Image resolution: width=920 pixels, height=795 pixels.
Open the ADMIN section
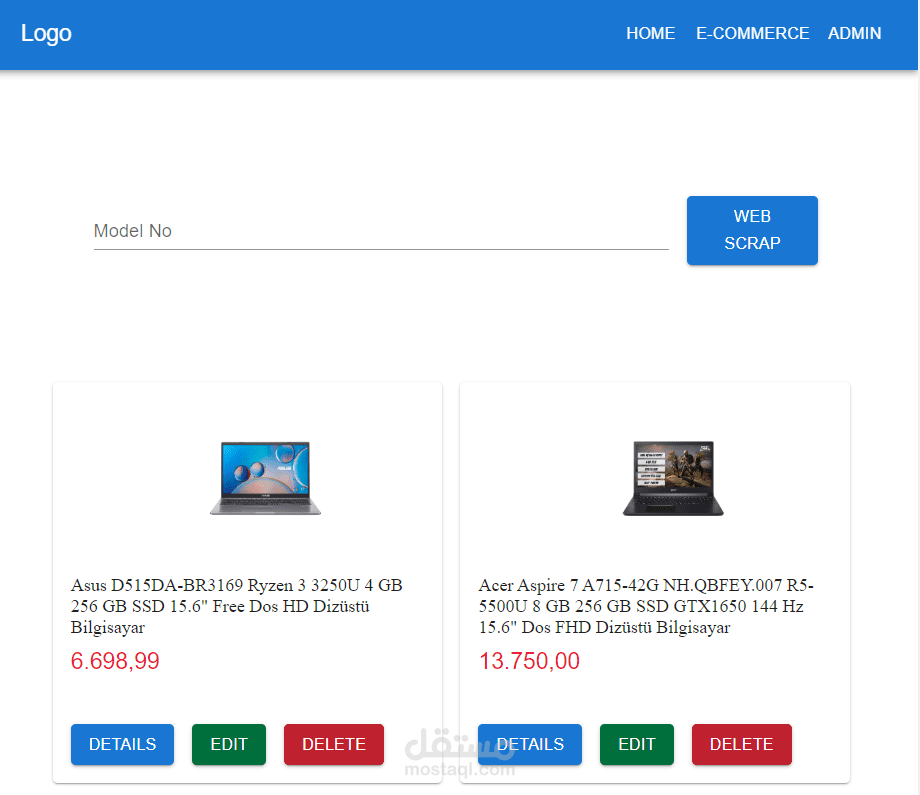tap(854, 33)
